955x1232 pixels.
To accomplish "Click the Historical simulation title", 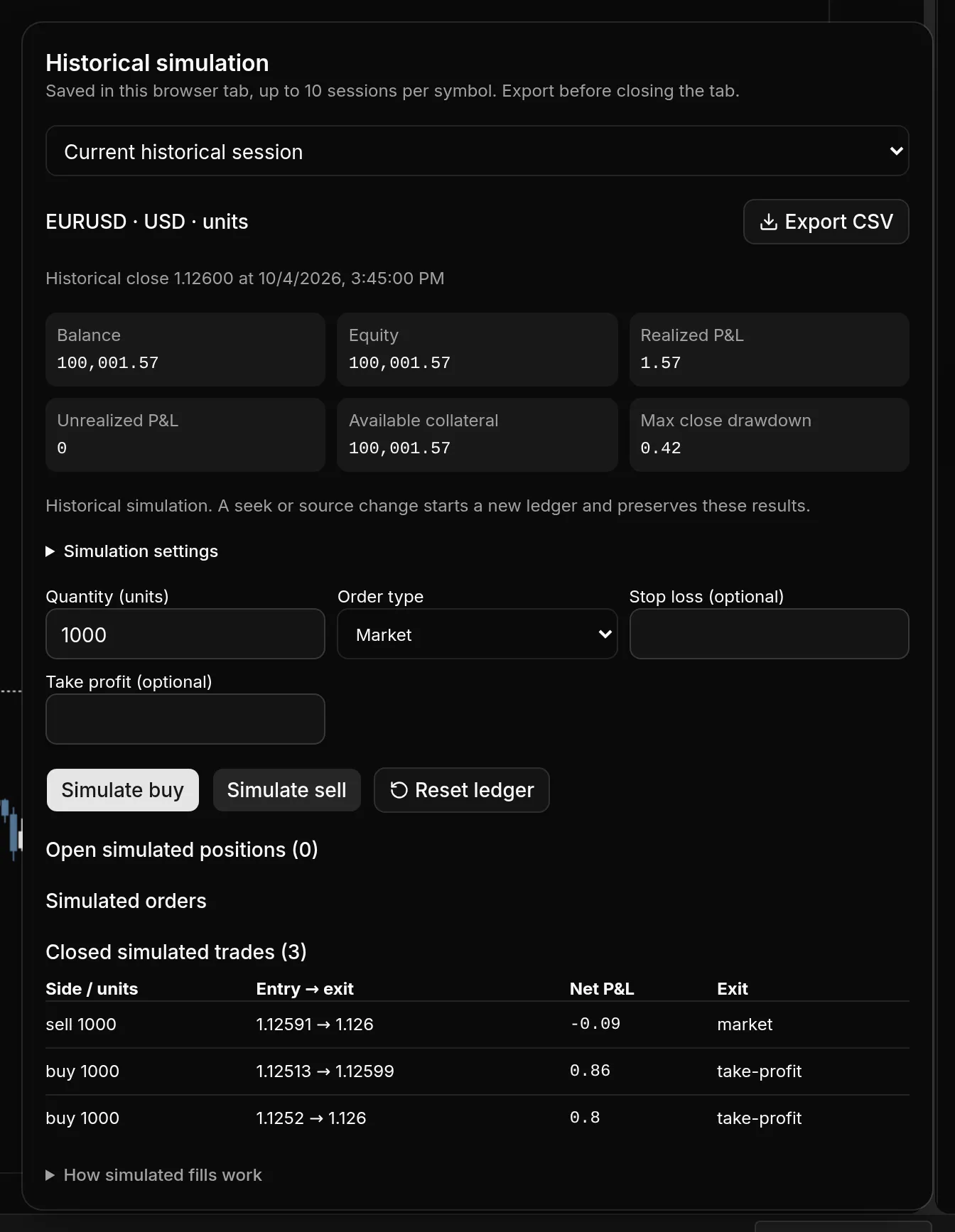I will point(157,63).
